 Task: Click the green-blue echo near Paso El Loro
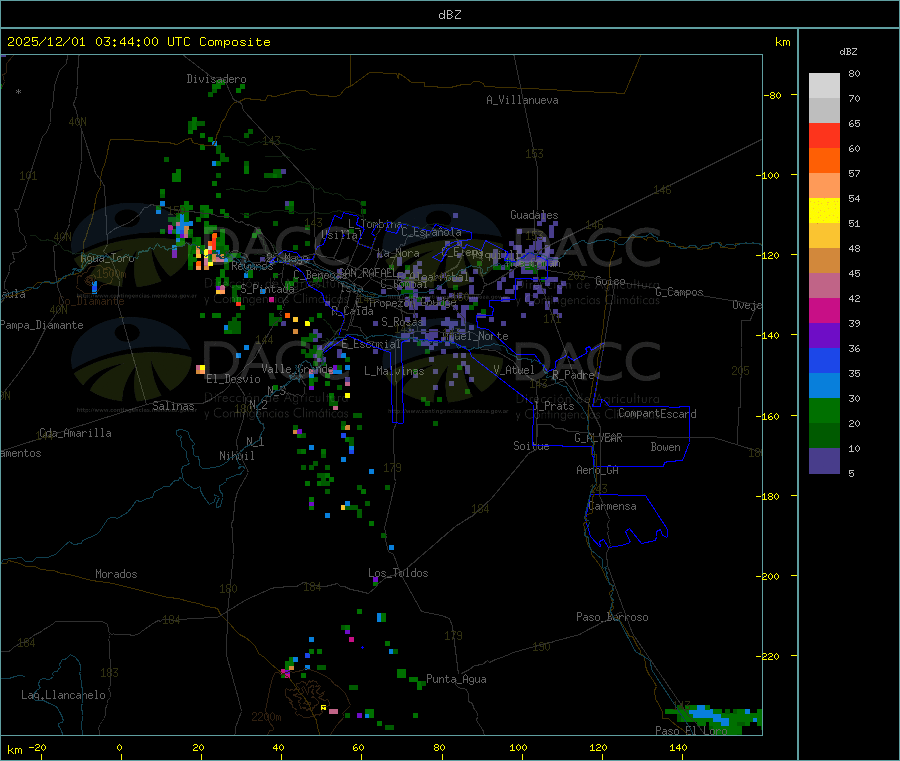pos(715,719)
